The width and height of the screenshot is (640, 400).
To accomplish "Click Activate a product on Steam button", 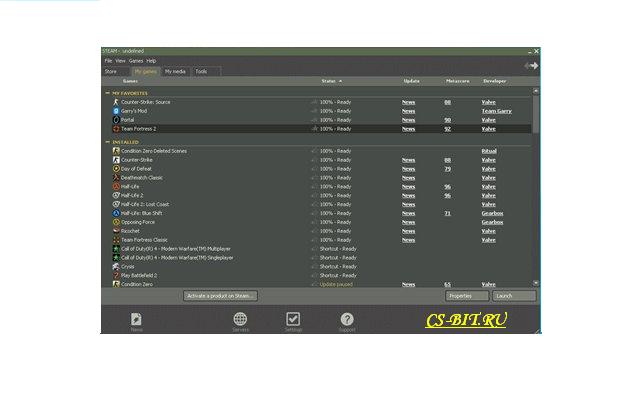I will click(220, 296).
